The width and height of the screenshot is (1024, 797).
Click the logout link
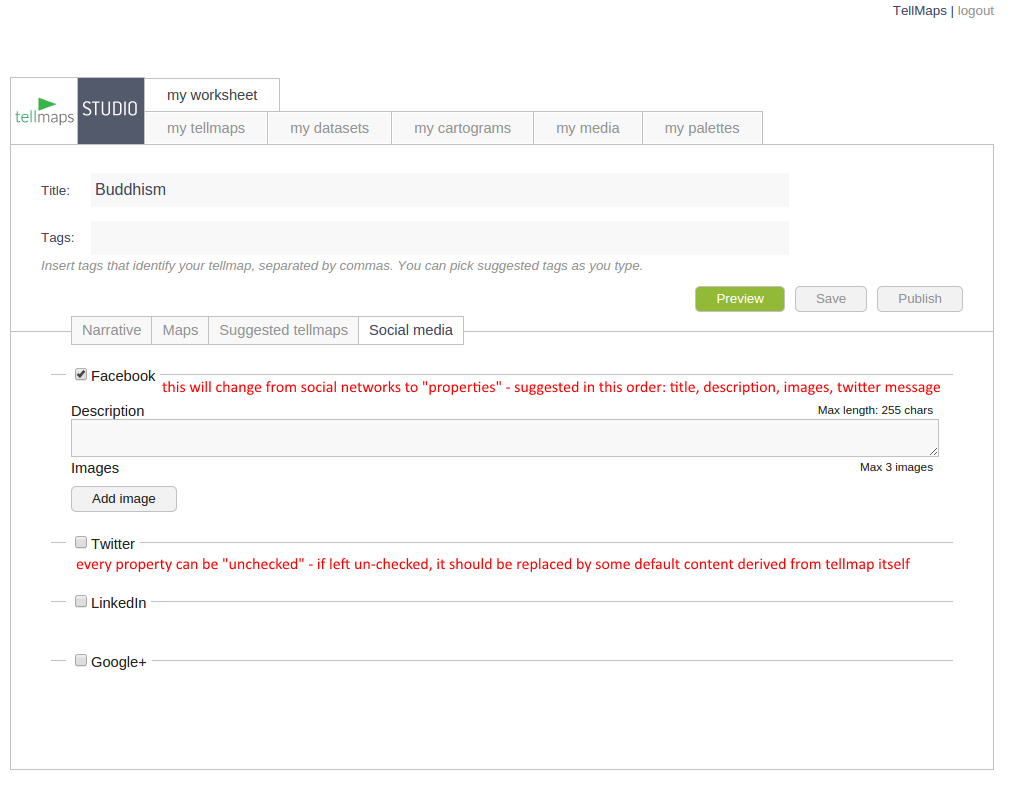[976, 11]
